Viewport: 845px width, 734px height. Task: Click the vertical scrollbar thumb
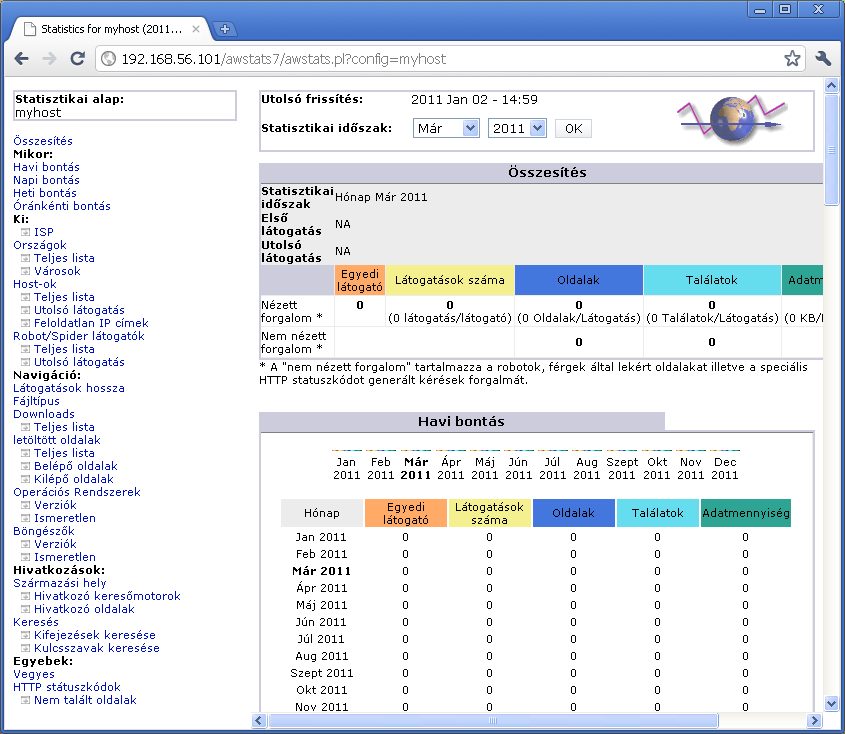(x=832, y=149)
